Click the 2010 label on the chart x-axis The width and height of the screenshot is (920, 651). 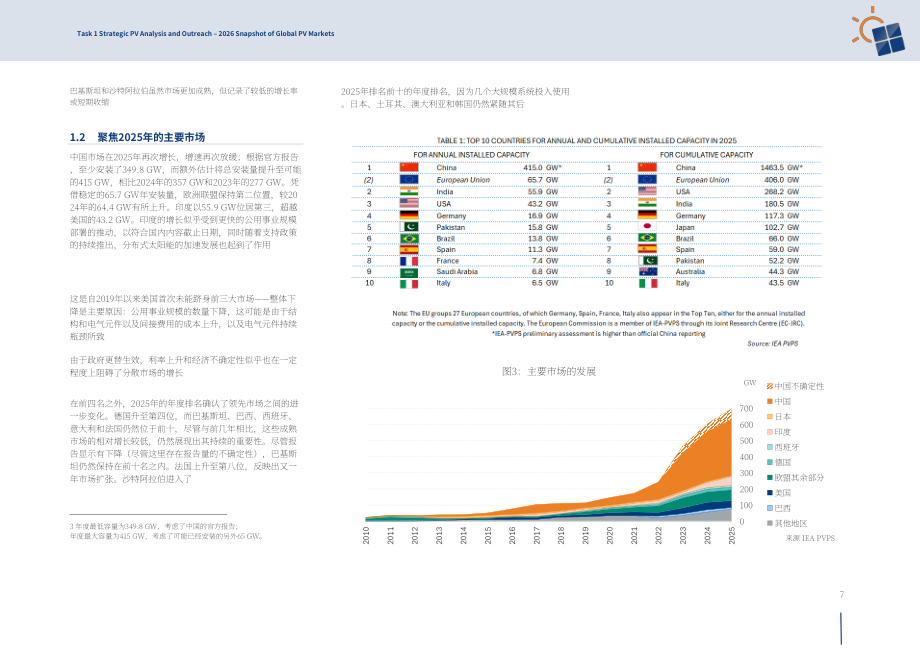366,535
